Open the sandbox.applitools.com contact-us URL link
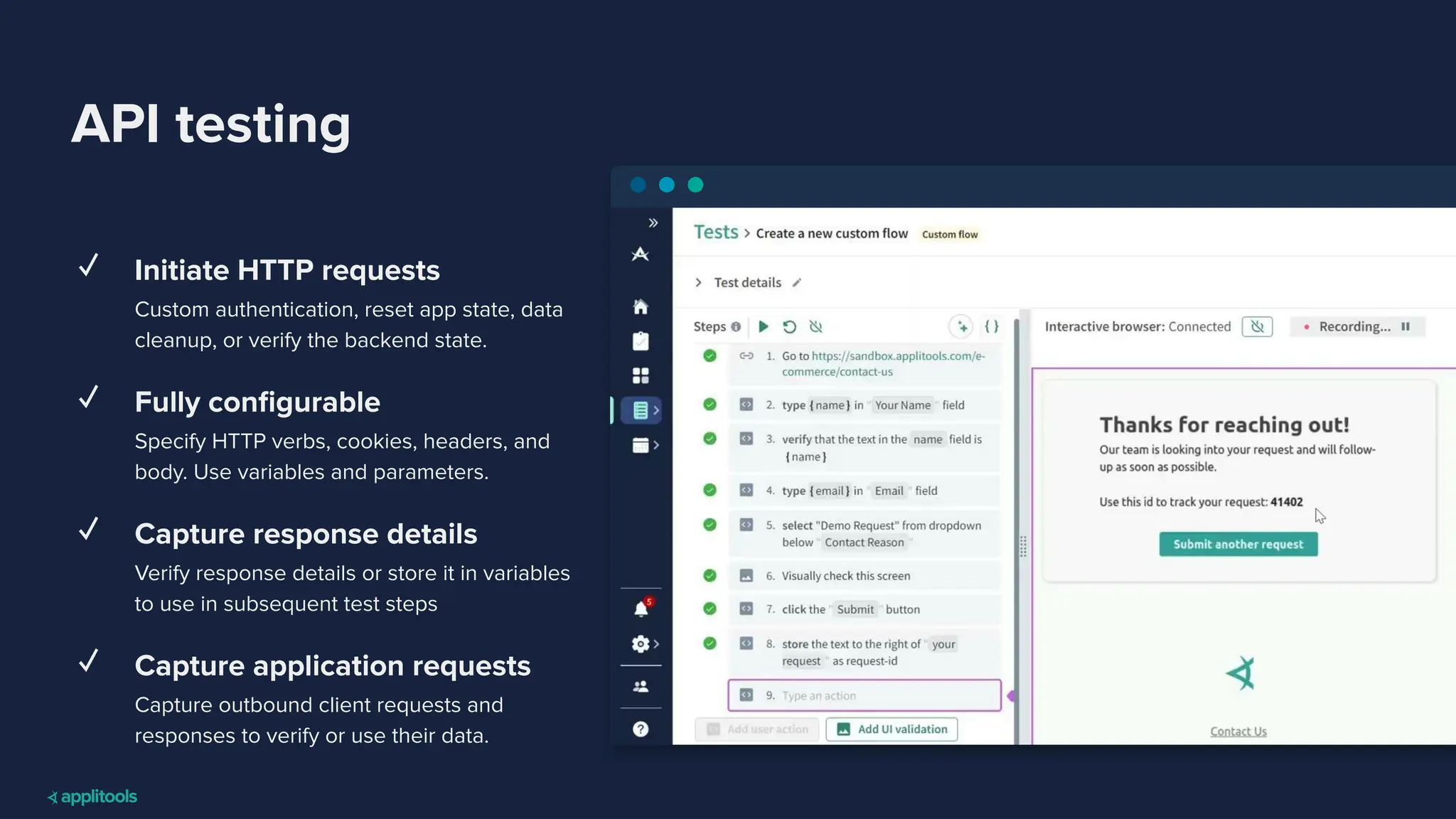Viewport: 1456px width, 819px height. 884,364
